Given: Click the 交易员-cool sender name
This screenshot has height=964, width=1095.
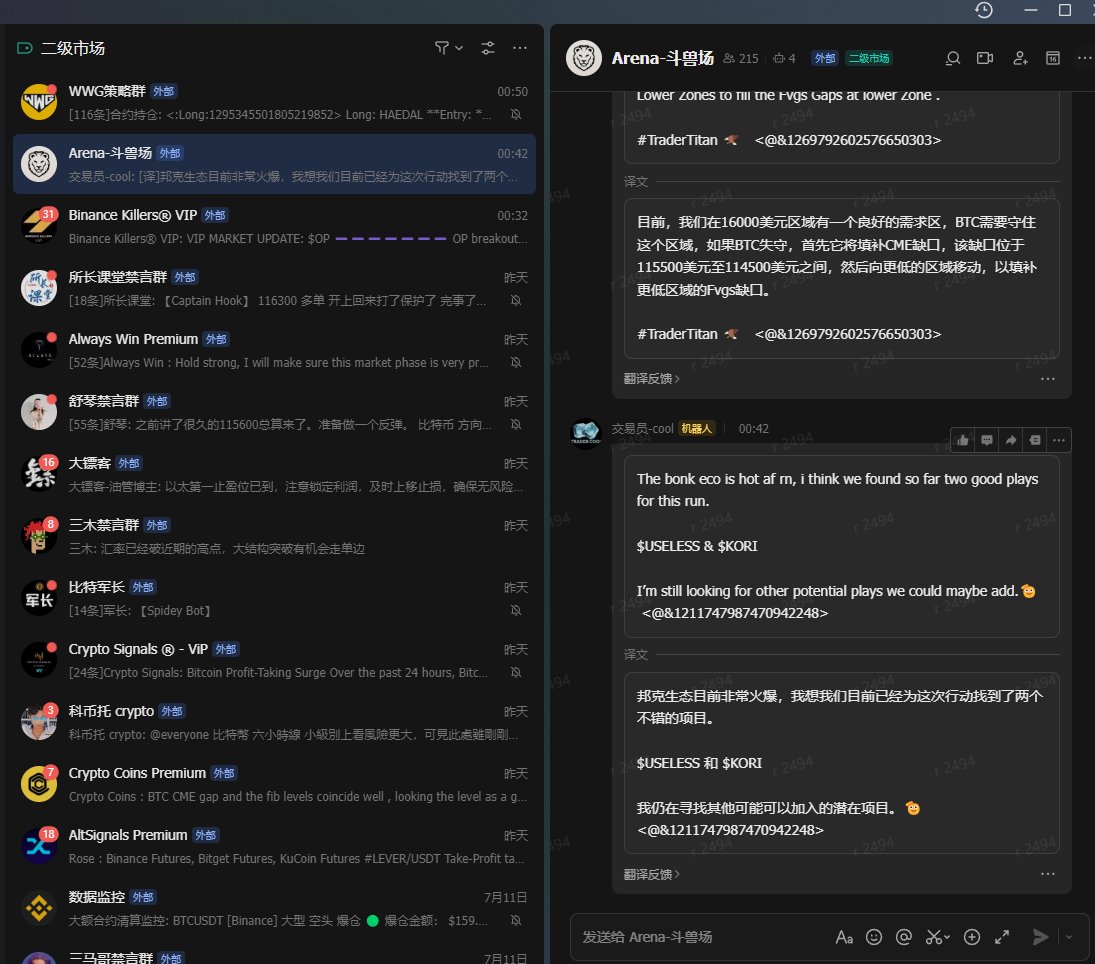Looking at the screenshot, I should click(x=642, y=429).
